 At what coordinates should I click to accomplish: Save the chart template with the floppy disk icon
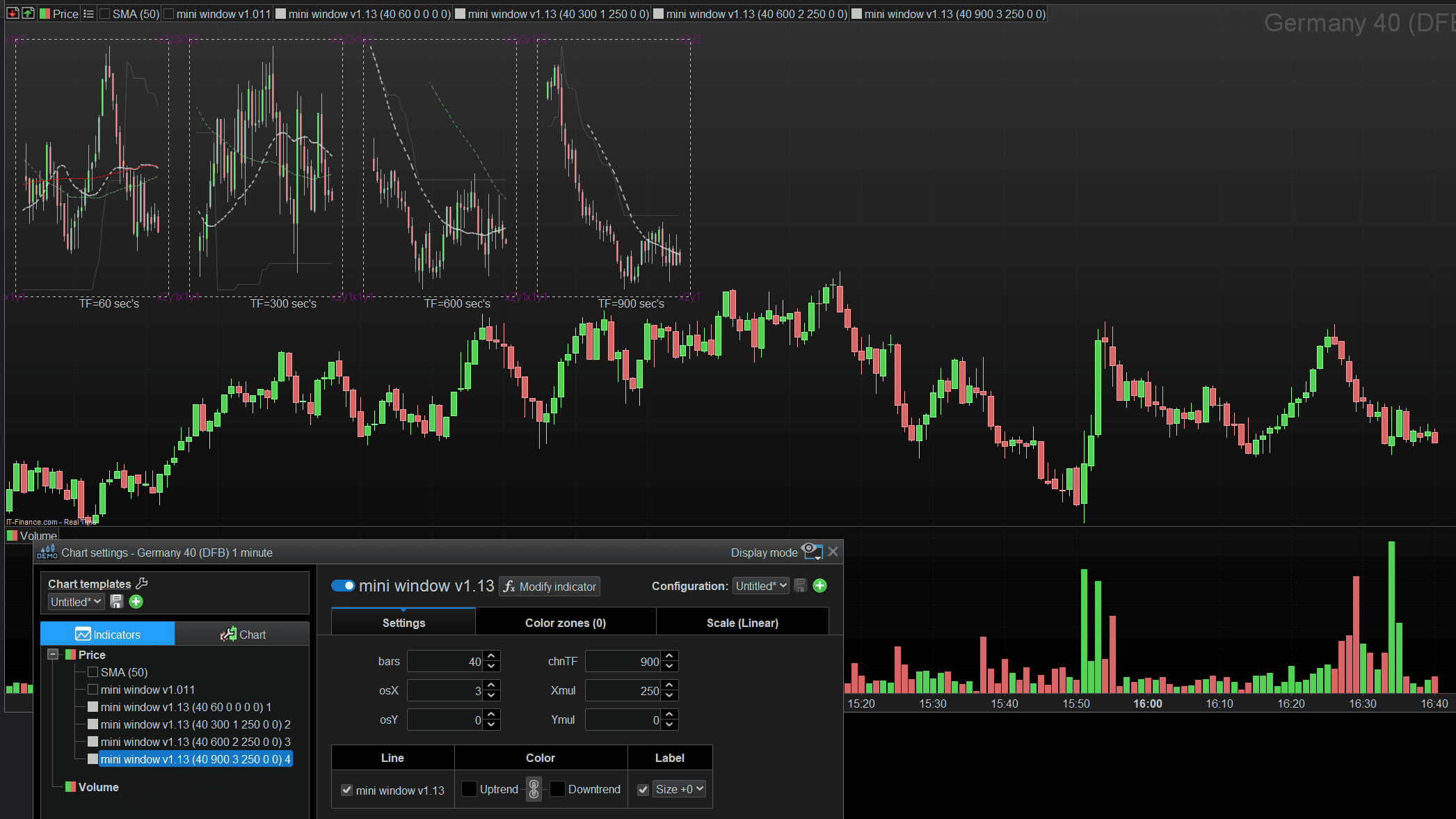116,602
